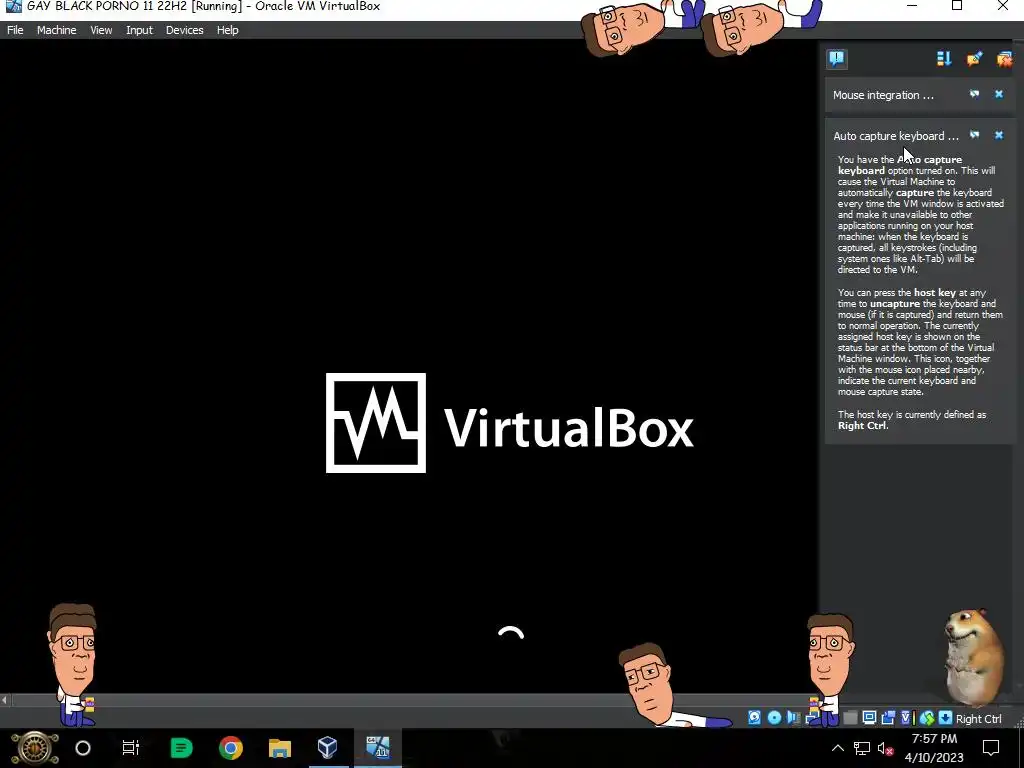
Task: Click the keep finished progresses icon
Action: (974, 59)
